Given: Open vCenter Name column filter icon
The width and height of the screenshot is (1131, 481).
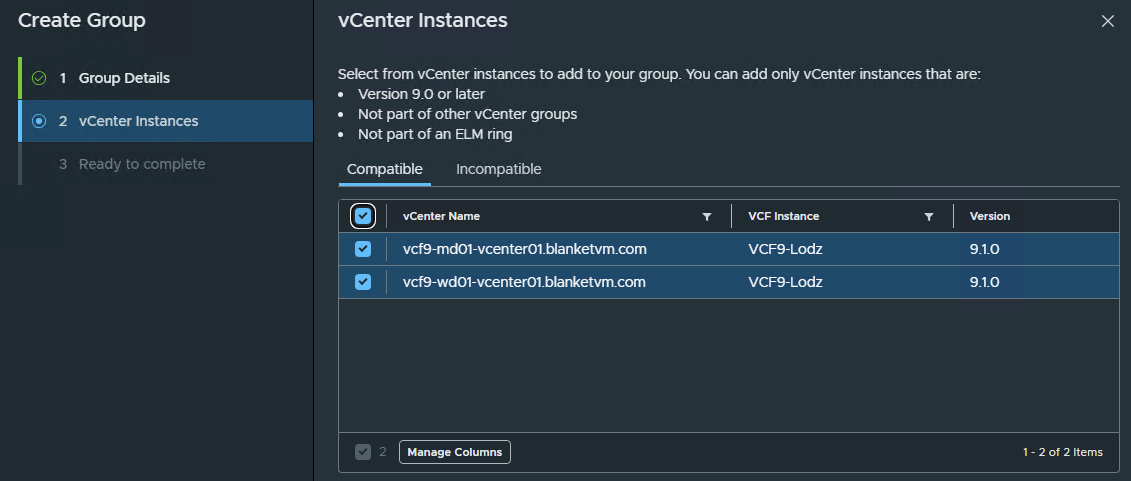Looking at the screenshot, I should click(x=707, y=216).
